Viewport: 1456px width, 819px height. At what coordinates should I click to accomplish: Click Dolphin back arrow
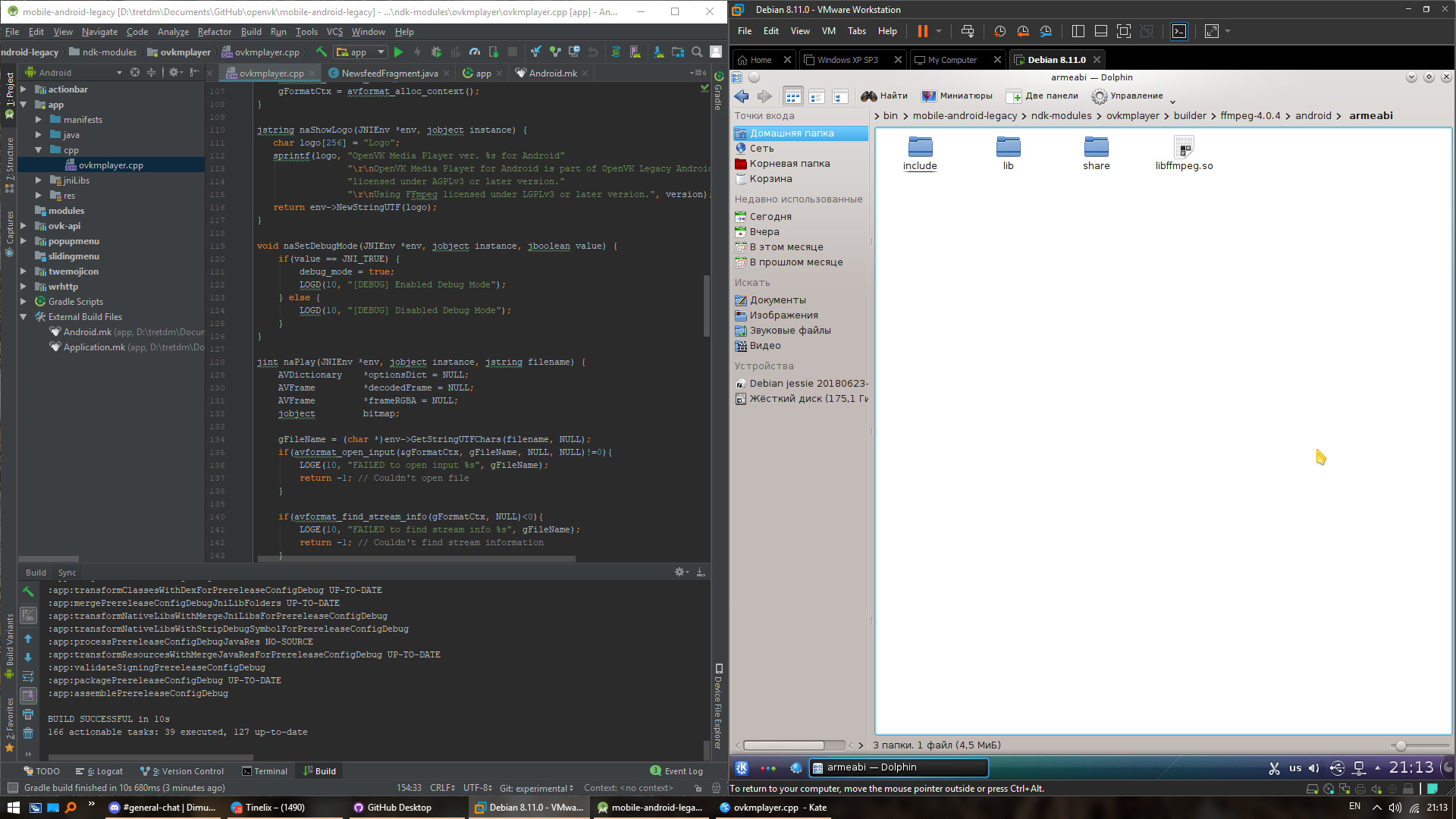pyautogui.click(x=742, y=96)
